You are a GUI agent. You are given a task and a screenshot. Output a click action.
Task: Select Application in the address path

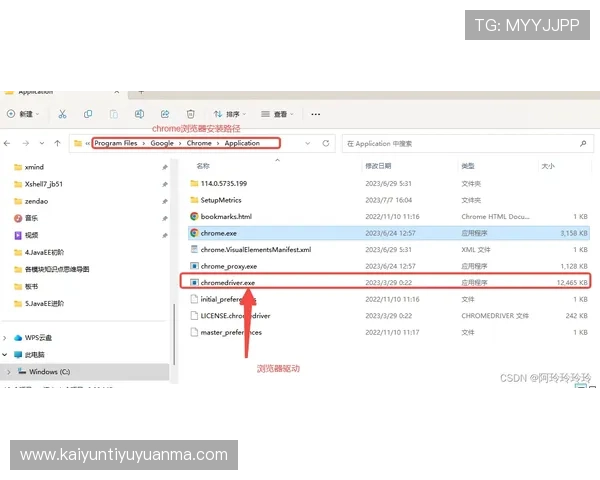tap(242, 143)
